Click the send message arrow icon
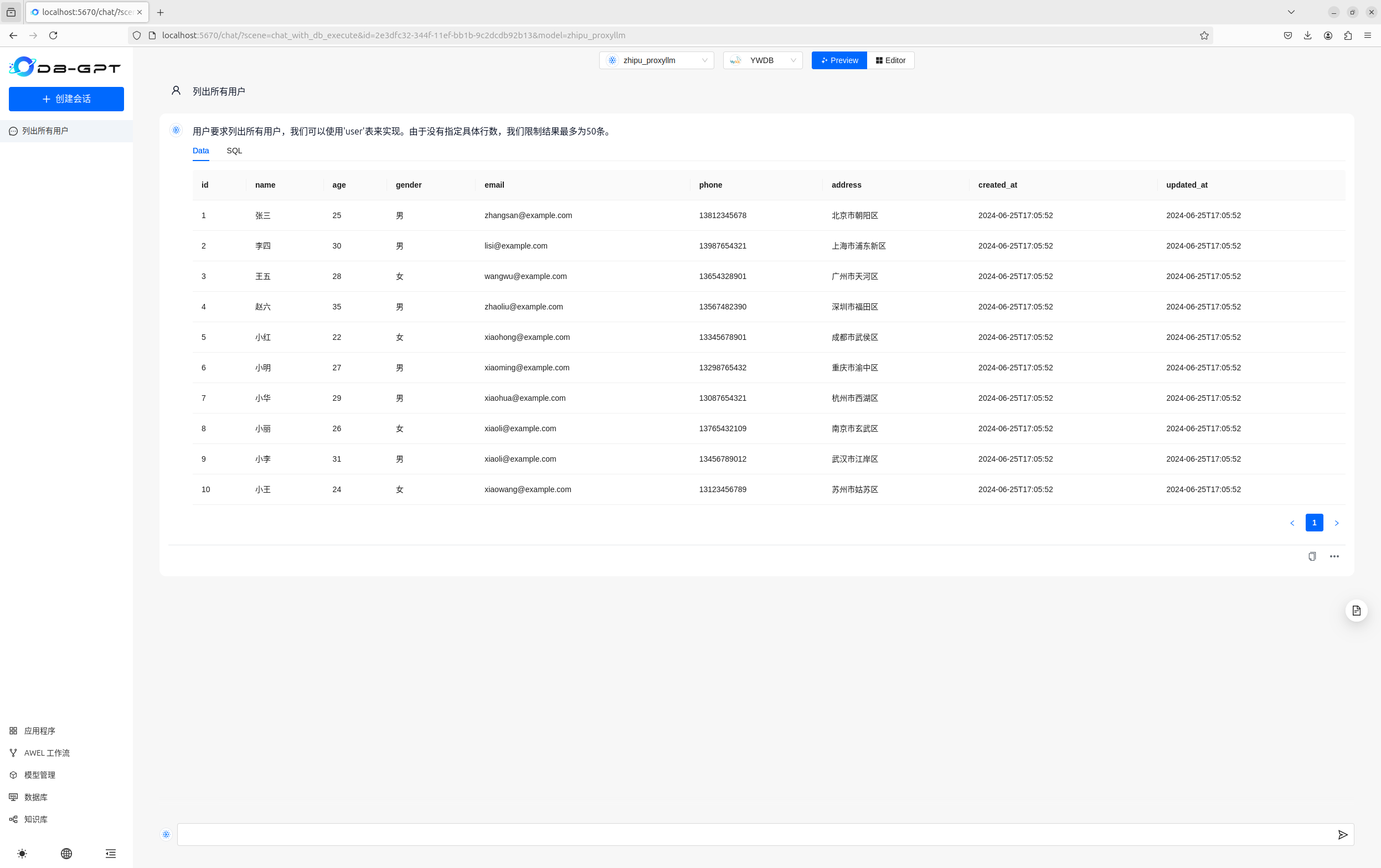The width and height of the screenshot is (1381, 868). (1342, 834)
